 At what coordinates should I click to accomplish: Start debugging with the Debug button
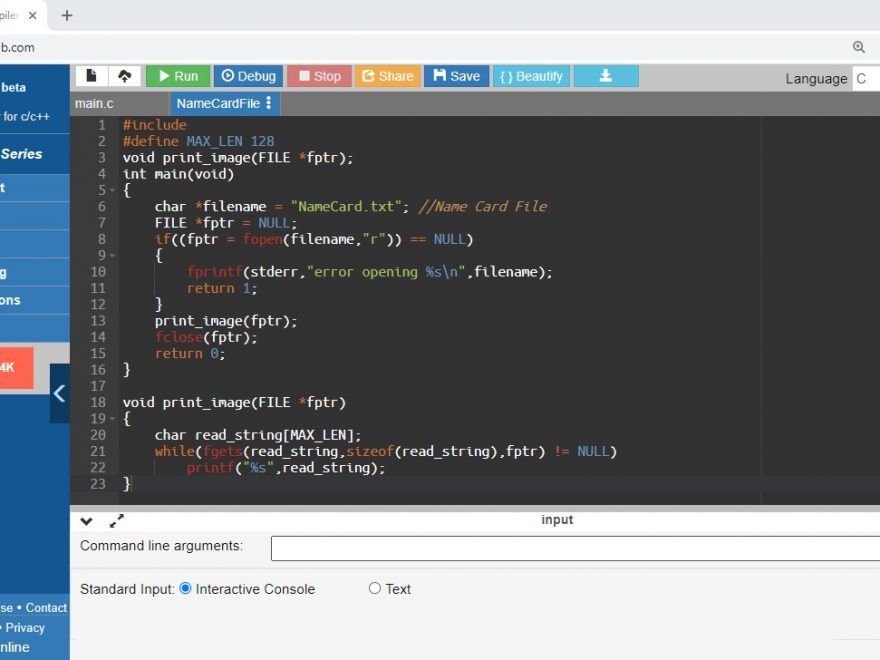tap(248, 76)
